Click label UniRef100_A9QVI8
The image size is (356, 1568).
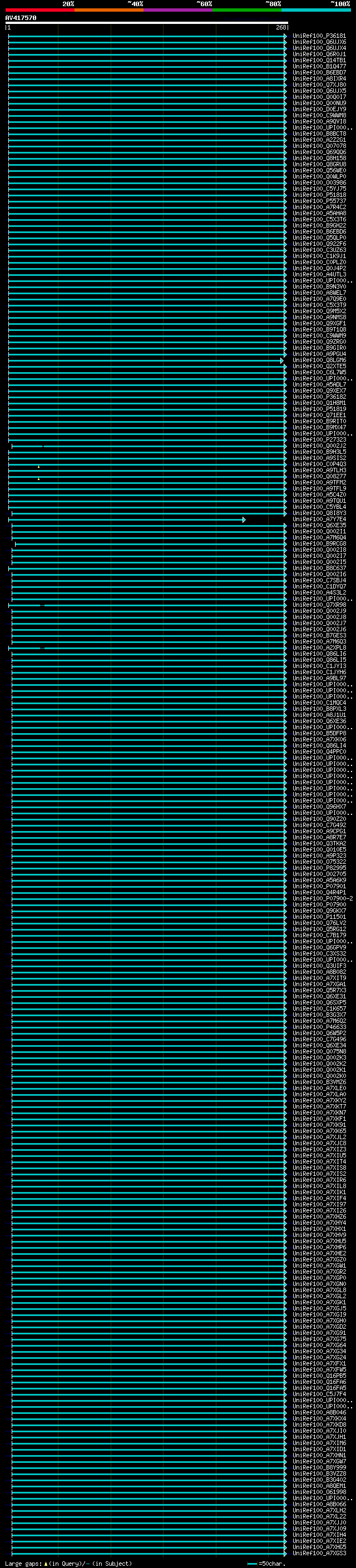319,122
